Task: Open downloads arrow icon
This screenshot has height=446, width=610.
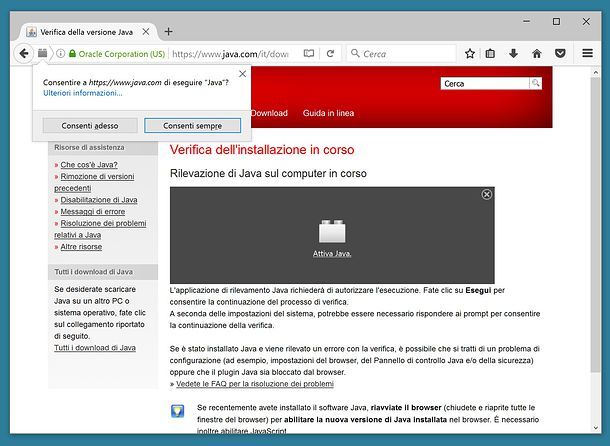Action: pos(514,53)
